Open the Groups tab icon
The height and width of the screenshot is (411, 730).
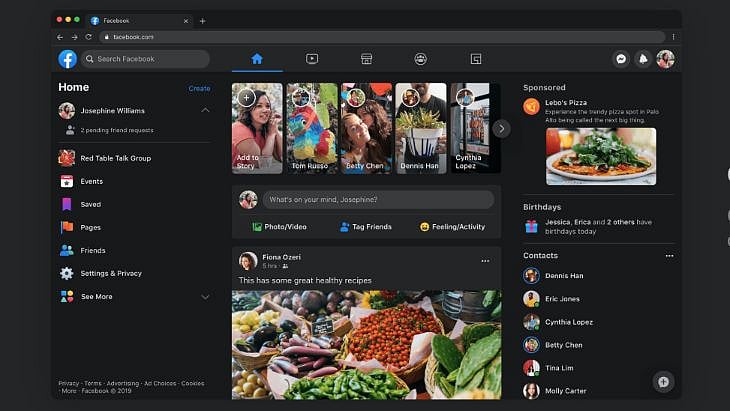[421, 59]
